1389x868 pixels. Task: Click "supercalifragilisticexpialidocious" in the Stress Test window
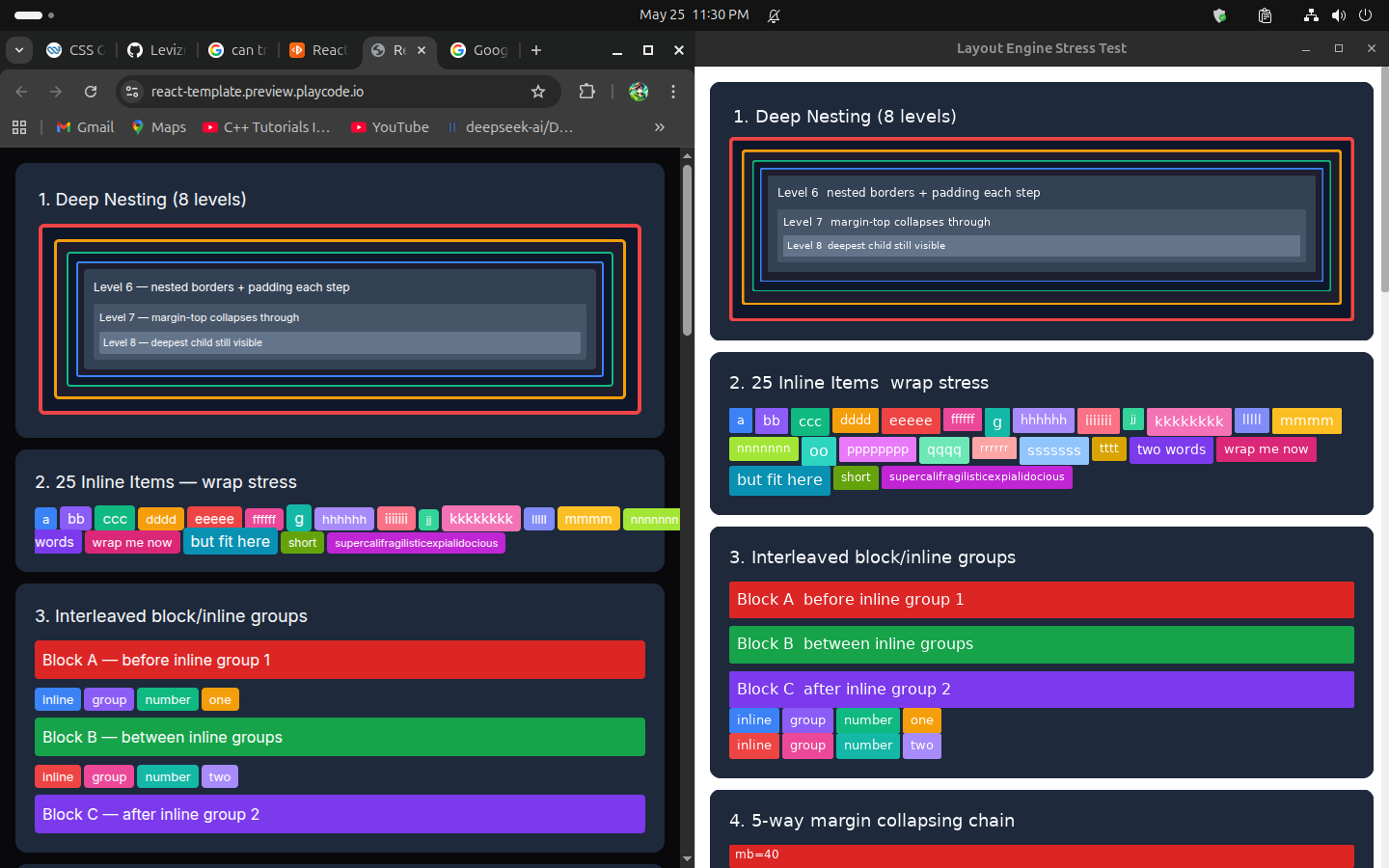point(977,477)
